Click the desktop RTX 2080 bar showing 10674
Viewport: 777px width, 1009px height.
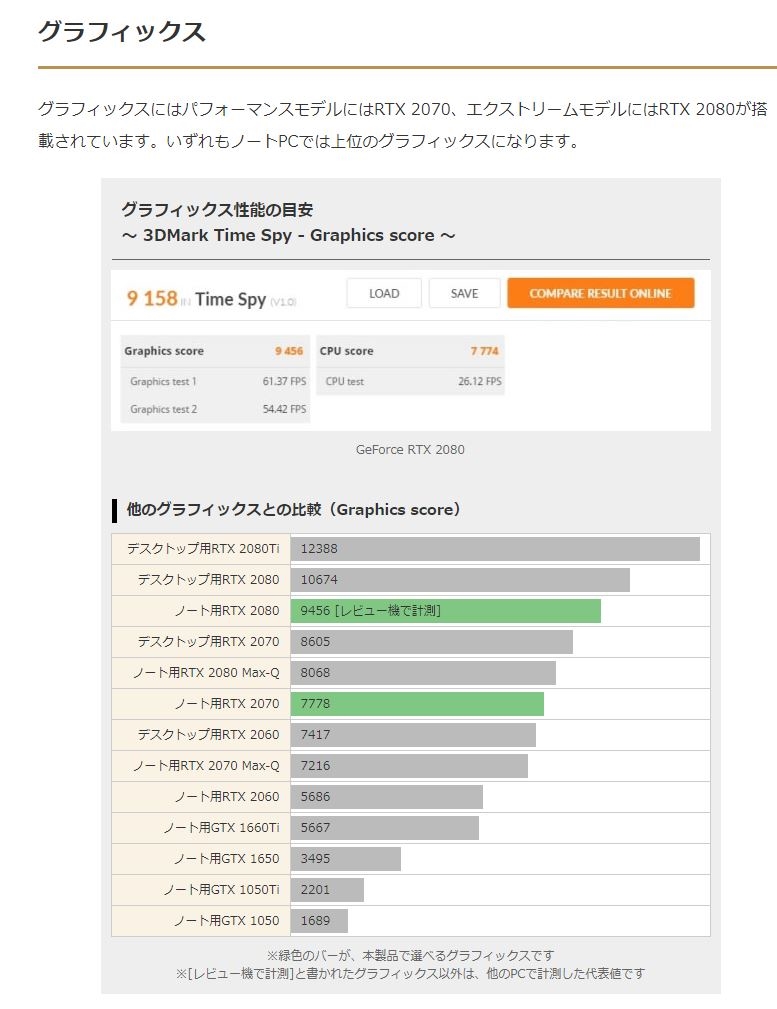pos(460,580)
